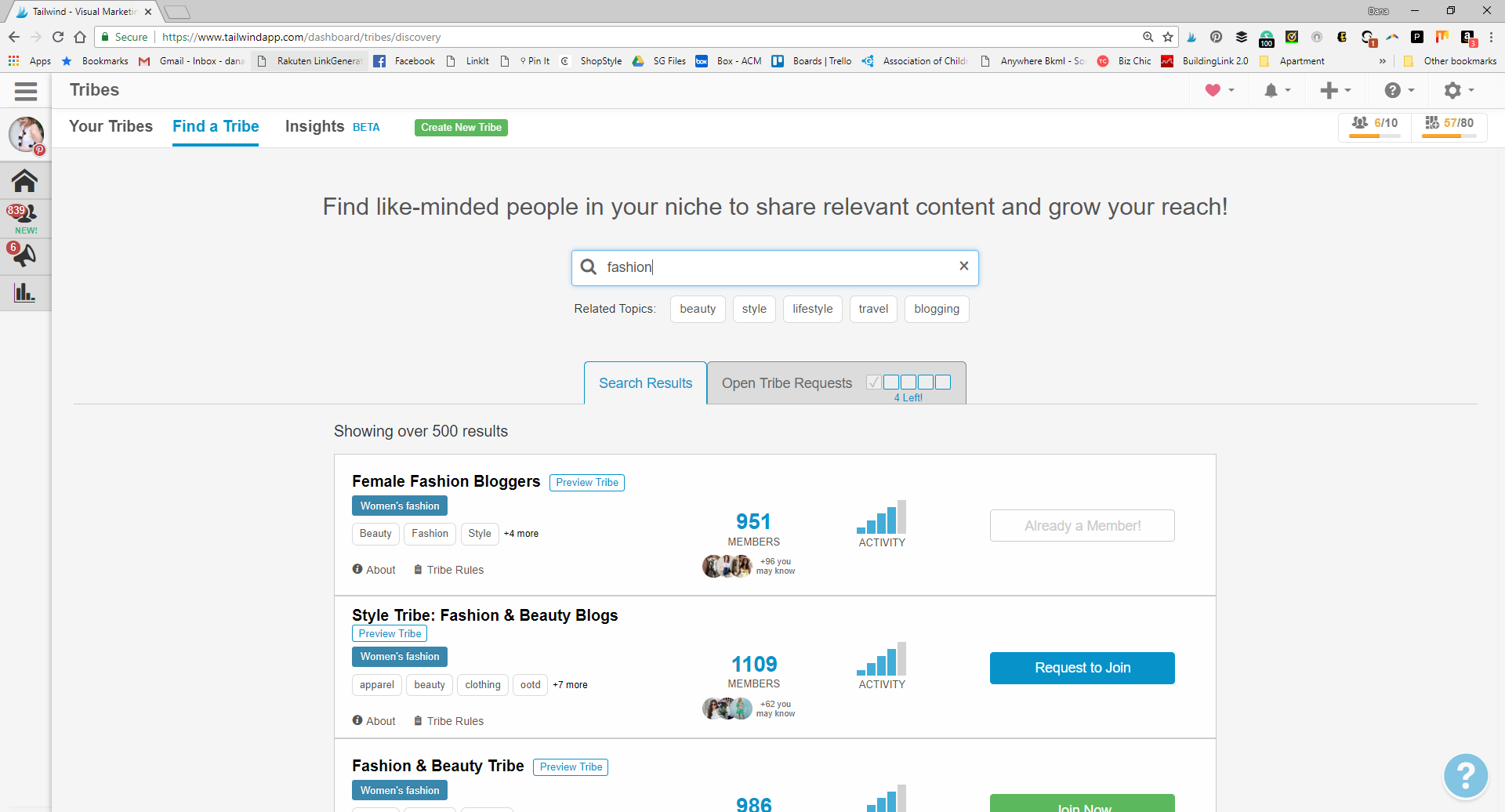Click the Buffer stack extension icon
1505x812 pixels.
[x=1242, y=37]
